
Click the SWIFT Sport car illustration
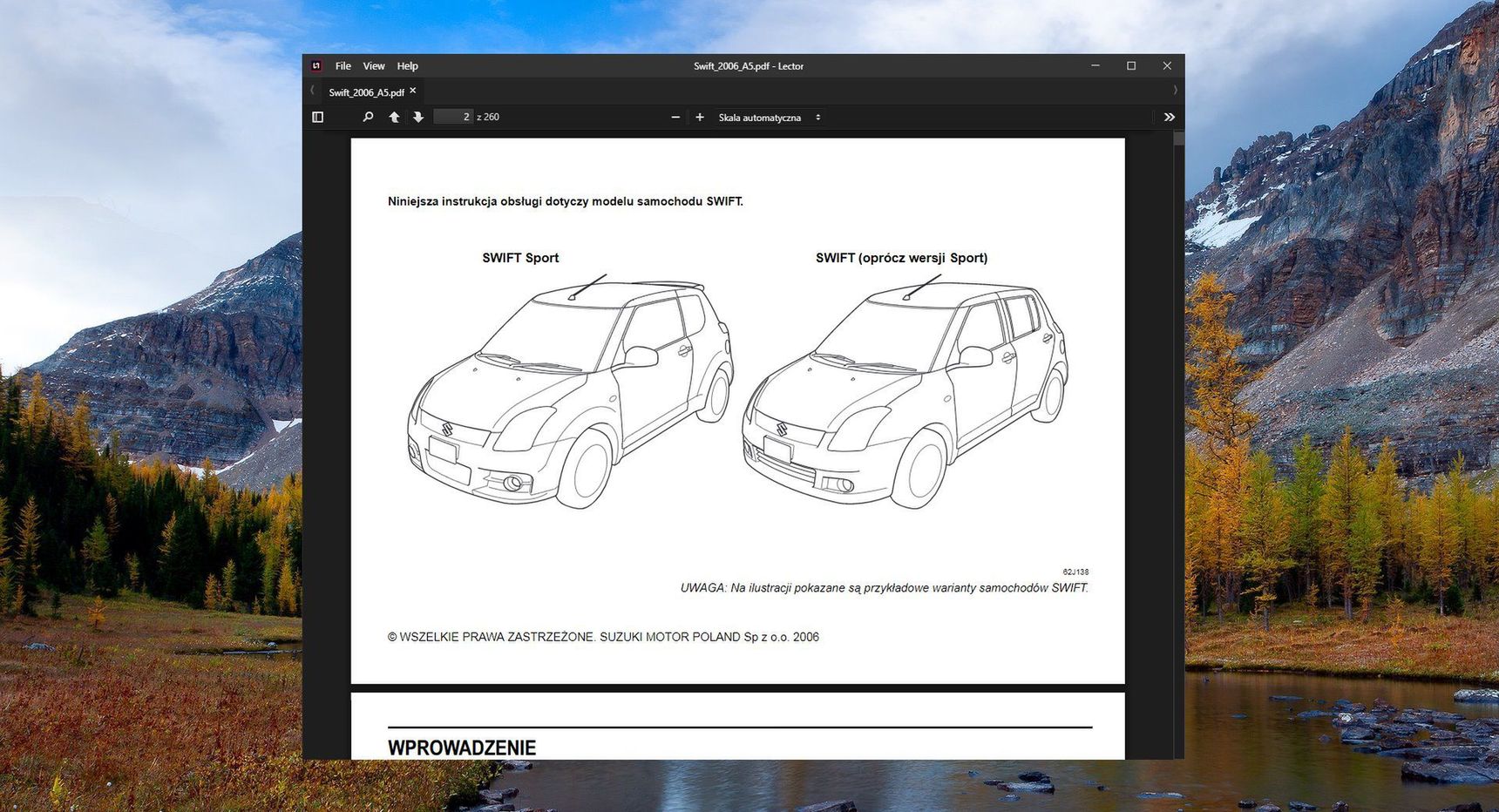coord(571,391)
